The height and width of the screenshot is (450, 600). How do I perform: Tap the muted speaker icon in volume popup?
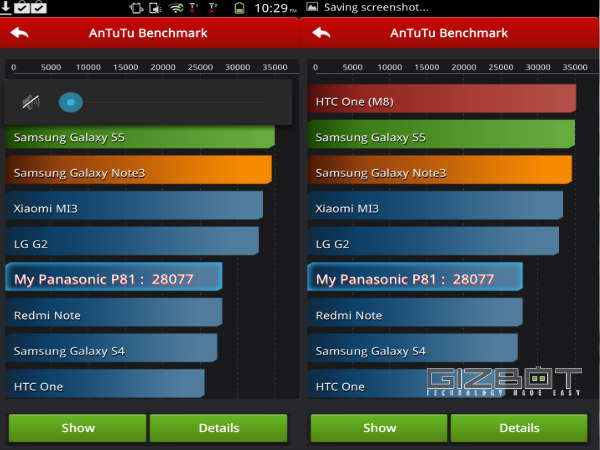click(x=32, y=102)
